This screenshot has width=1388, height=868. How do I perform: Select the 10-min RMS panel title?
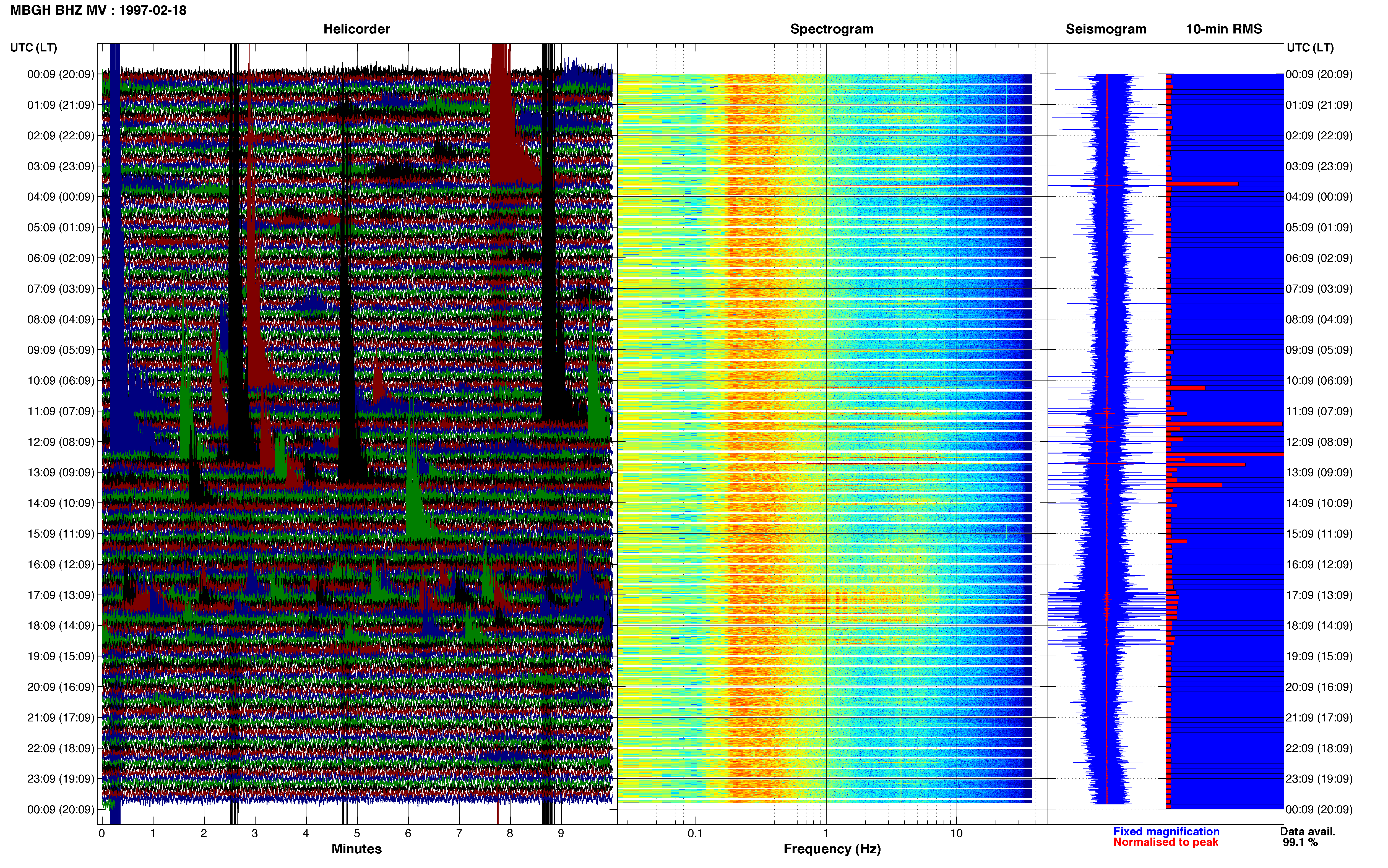point(1224,29)
